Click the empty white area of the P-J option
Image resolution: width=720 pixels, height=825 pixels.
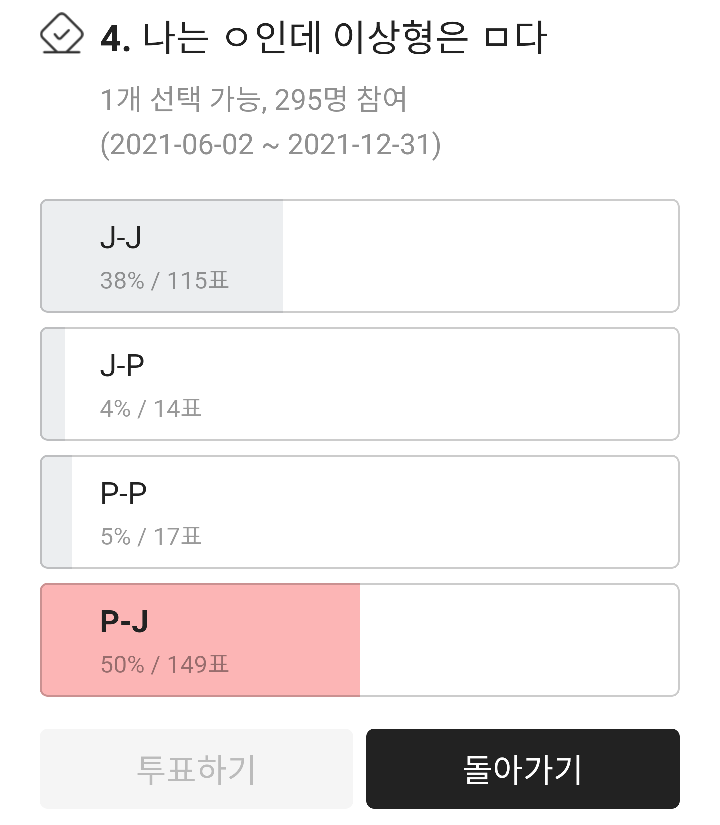(x=520, y=640)
